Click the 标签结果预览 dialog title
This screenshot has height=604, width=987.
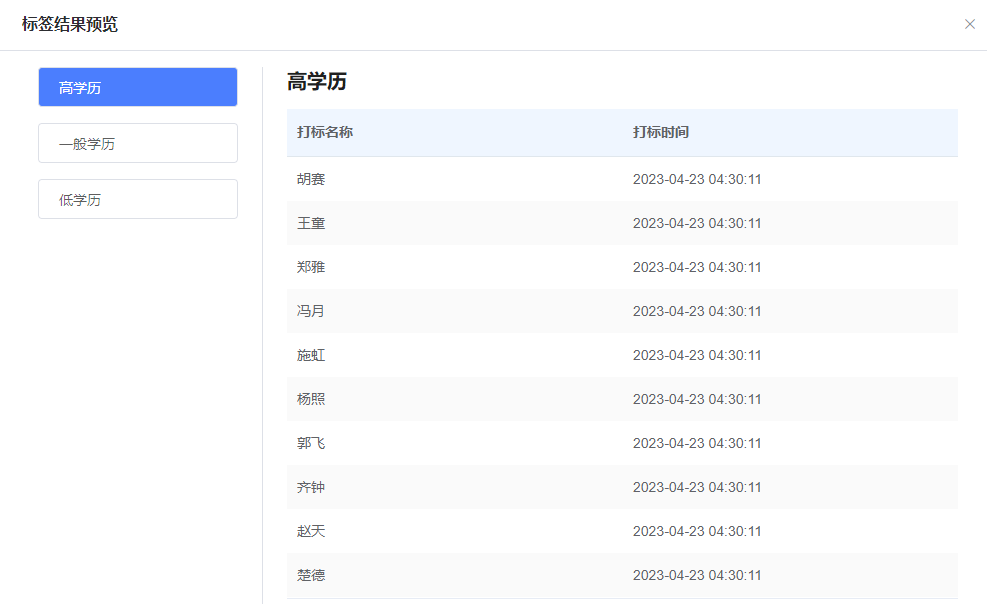(x=70, y=25)
